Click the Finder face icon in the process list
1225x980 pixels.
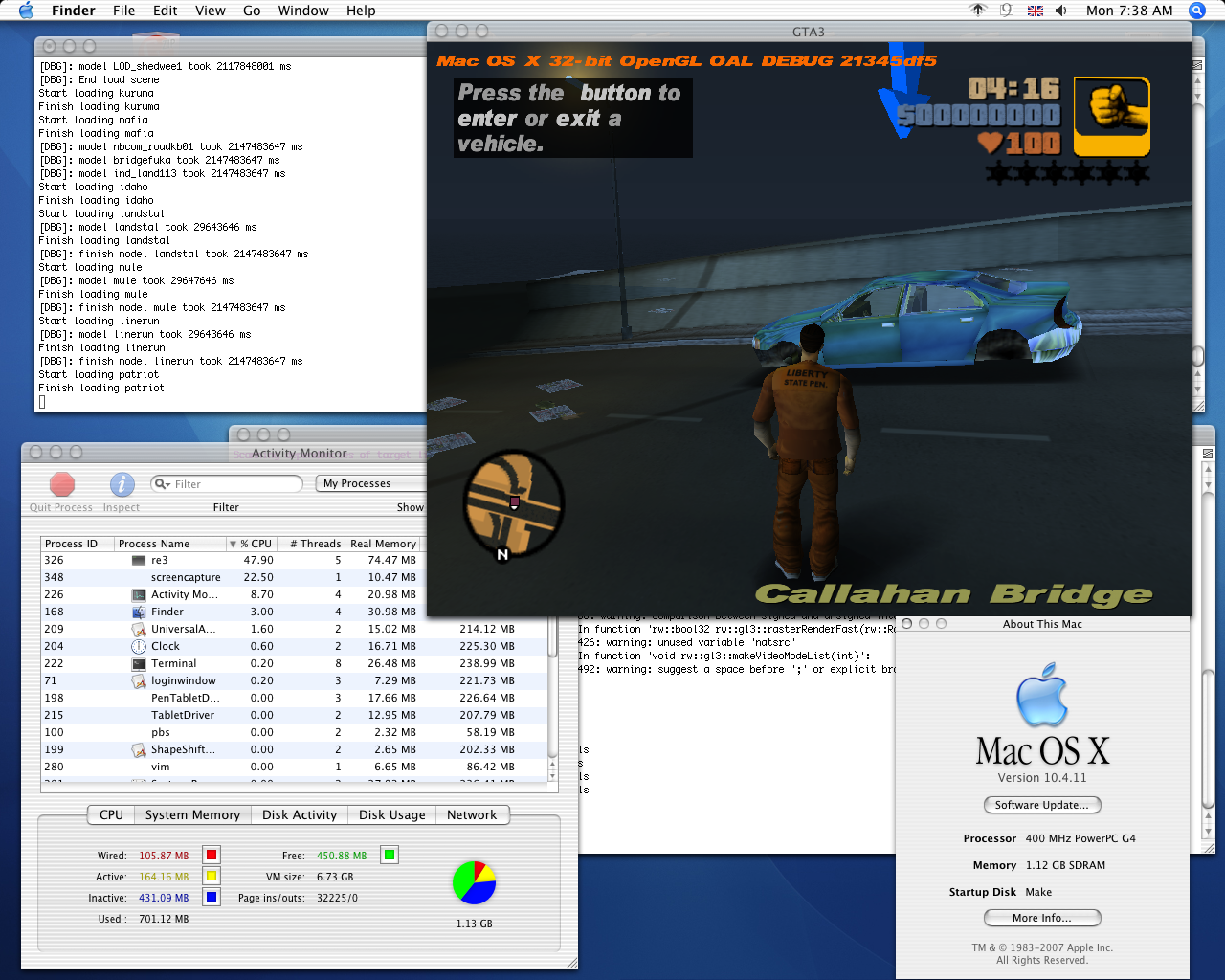click(139, 612)
